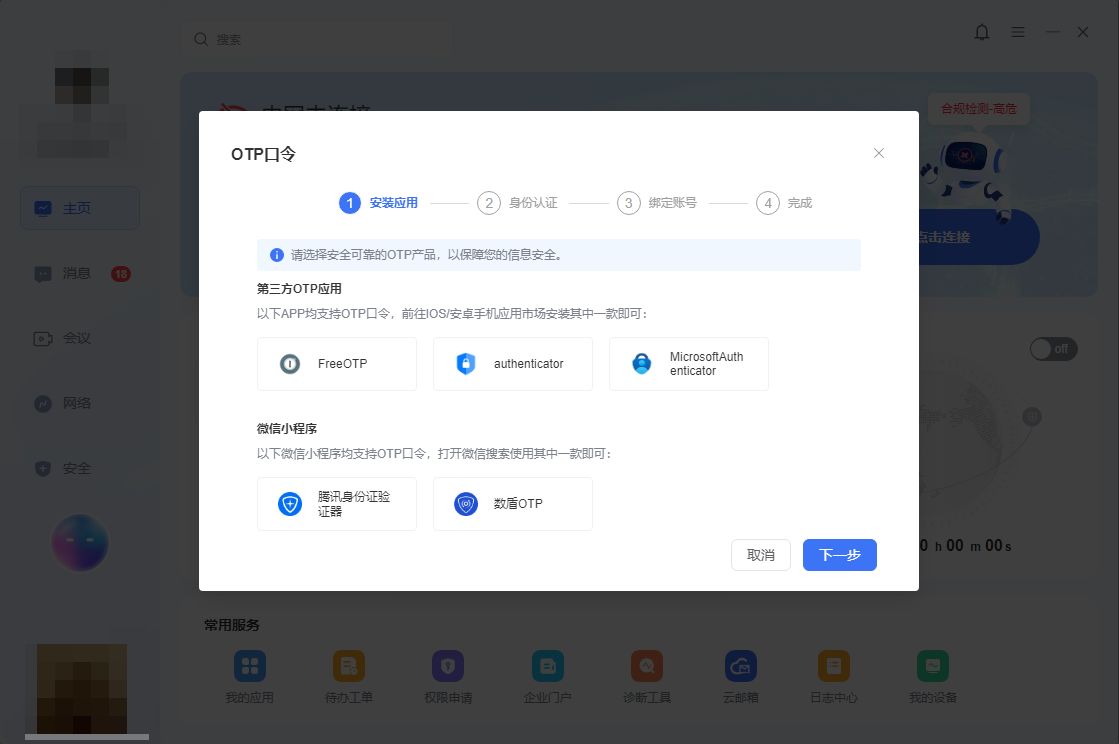This screenshot has height=744, width=1119.
Task: Go to 主页 in the sidebar
Action: (80, 208)
